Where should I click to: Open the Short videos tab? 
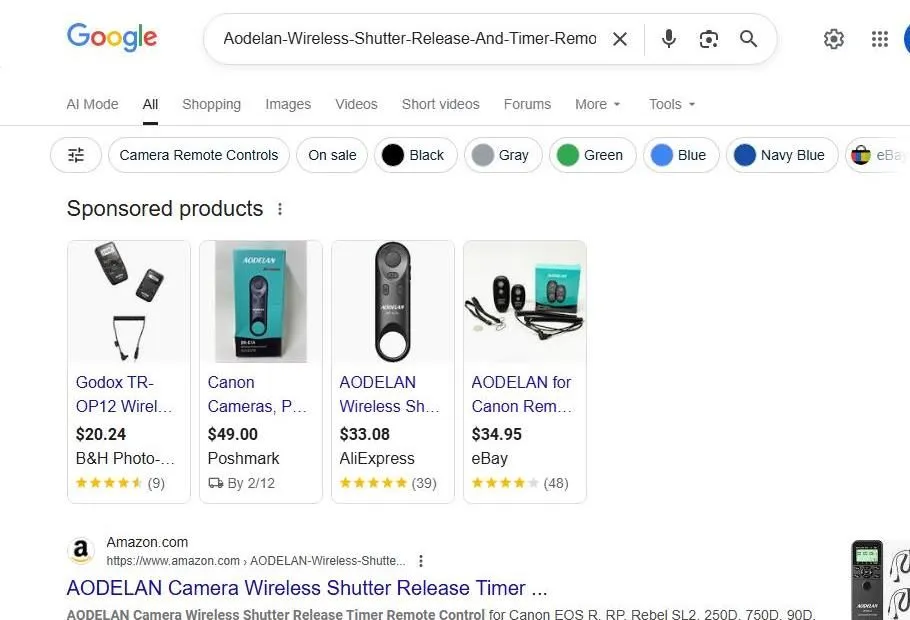click(440, 104)
